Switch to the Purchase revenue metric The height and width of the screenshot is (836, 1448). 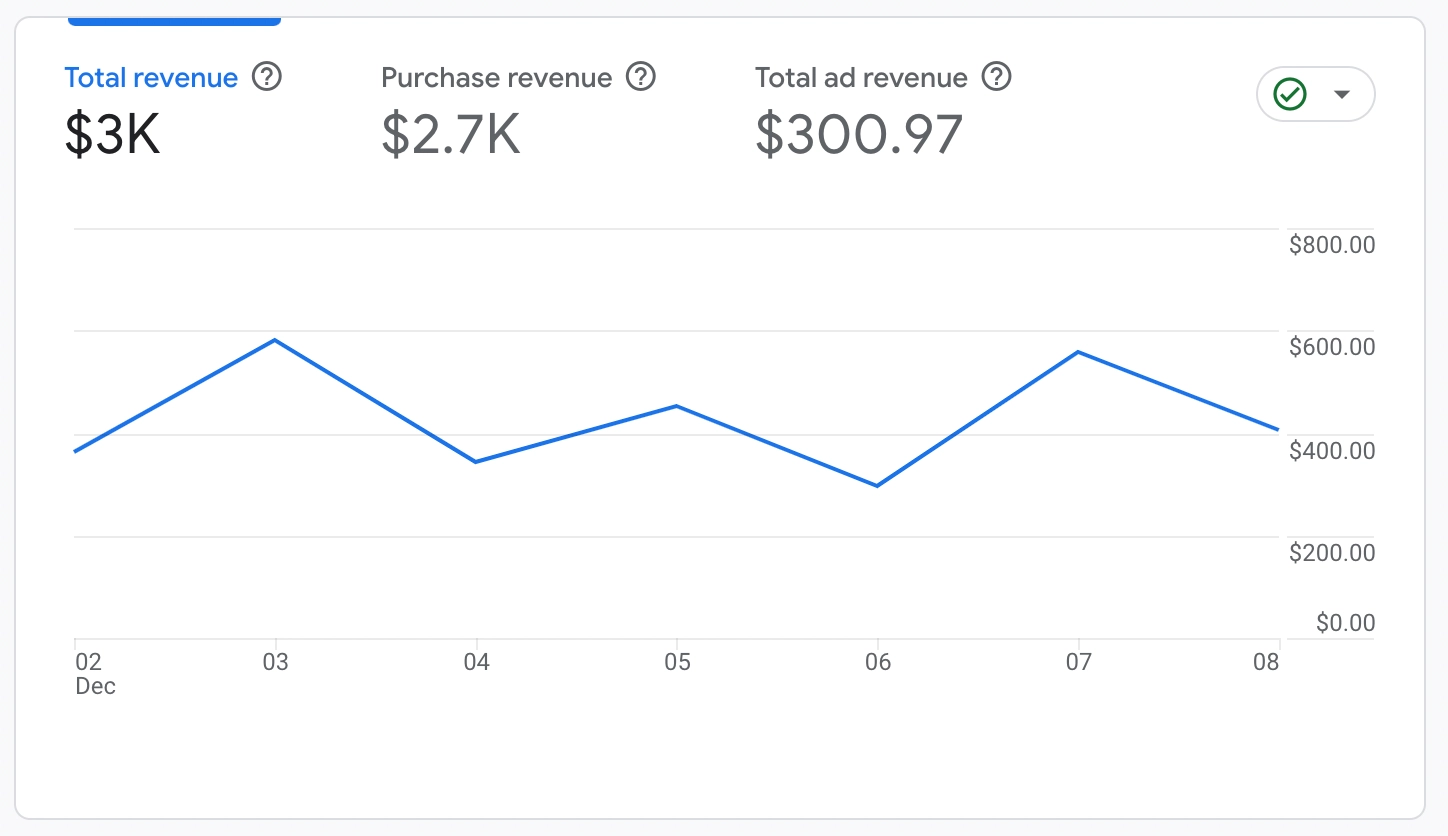point(496,78)
